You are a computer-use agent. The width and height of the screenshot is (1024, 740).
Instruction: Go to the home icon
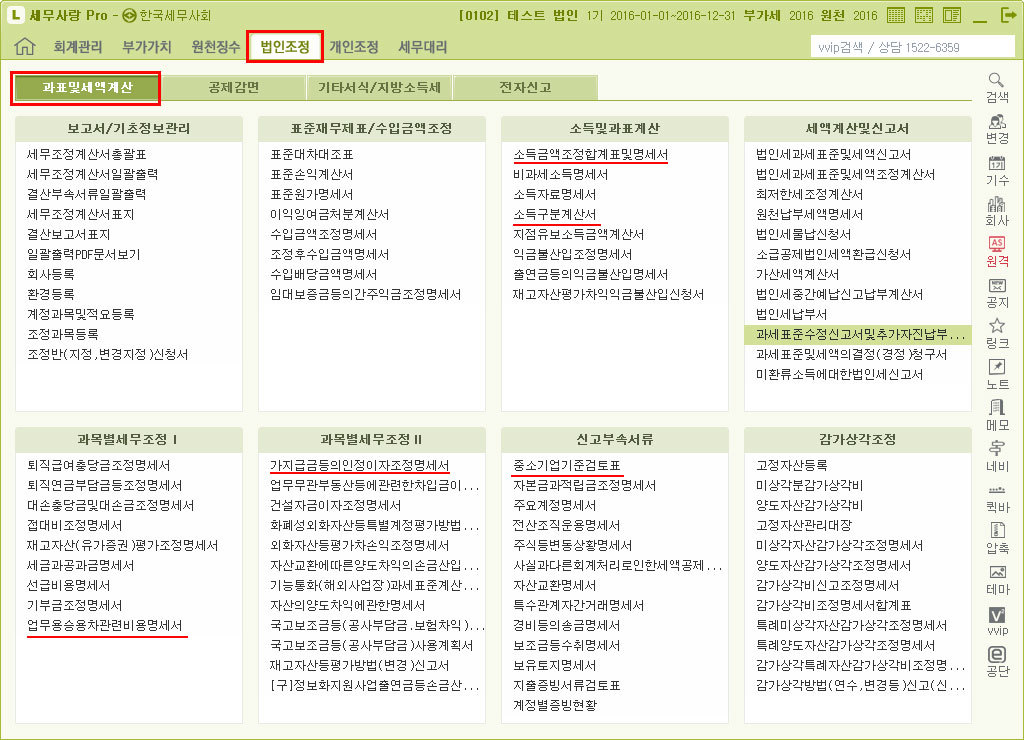coord(25,46)
